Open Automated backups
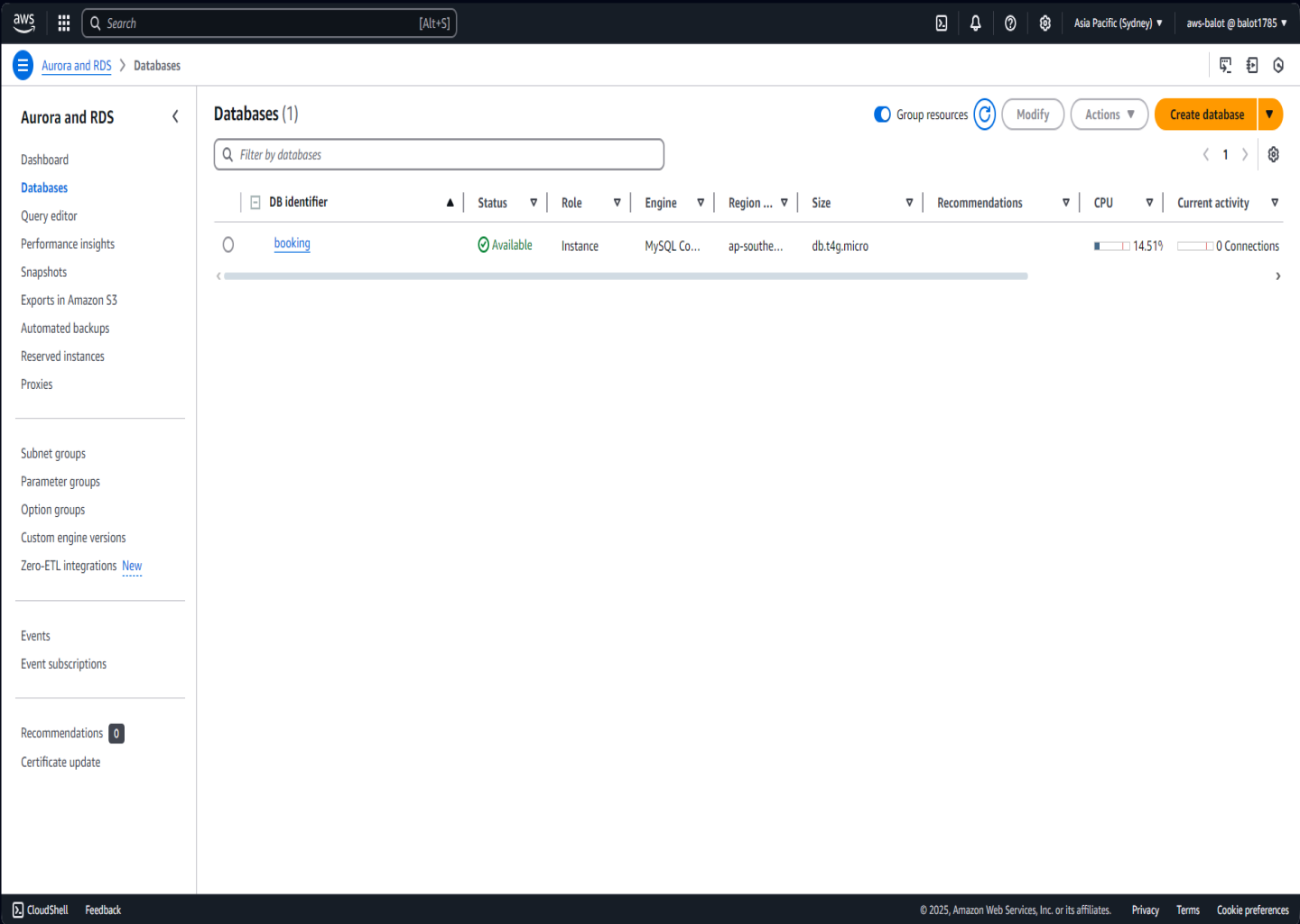Screen dimensions: 1300x924 (65, 328)
